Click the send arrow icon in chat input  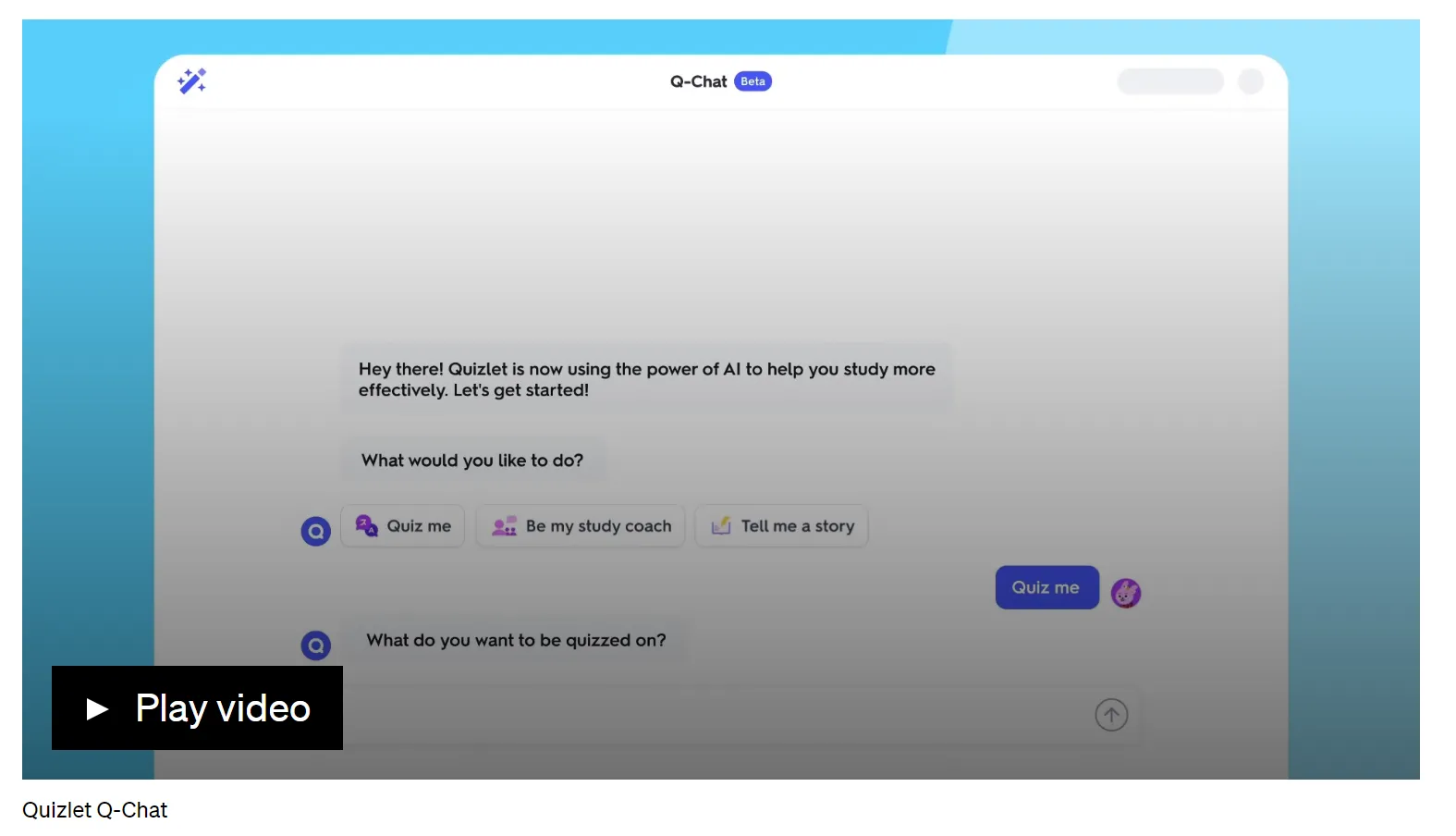[1111, 715]
